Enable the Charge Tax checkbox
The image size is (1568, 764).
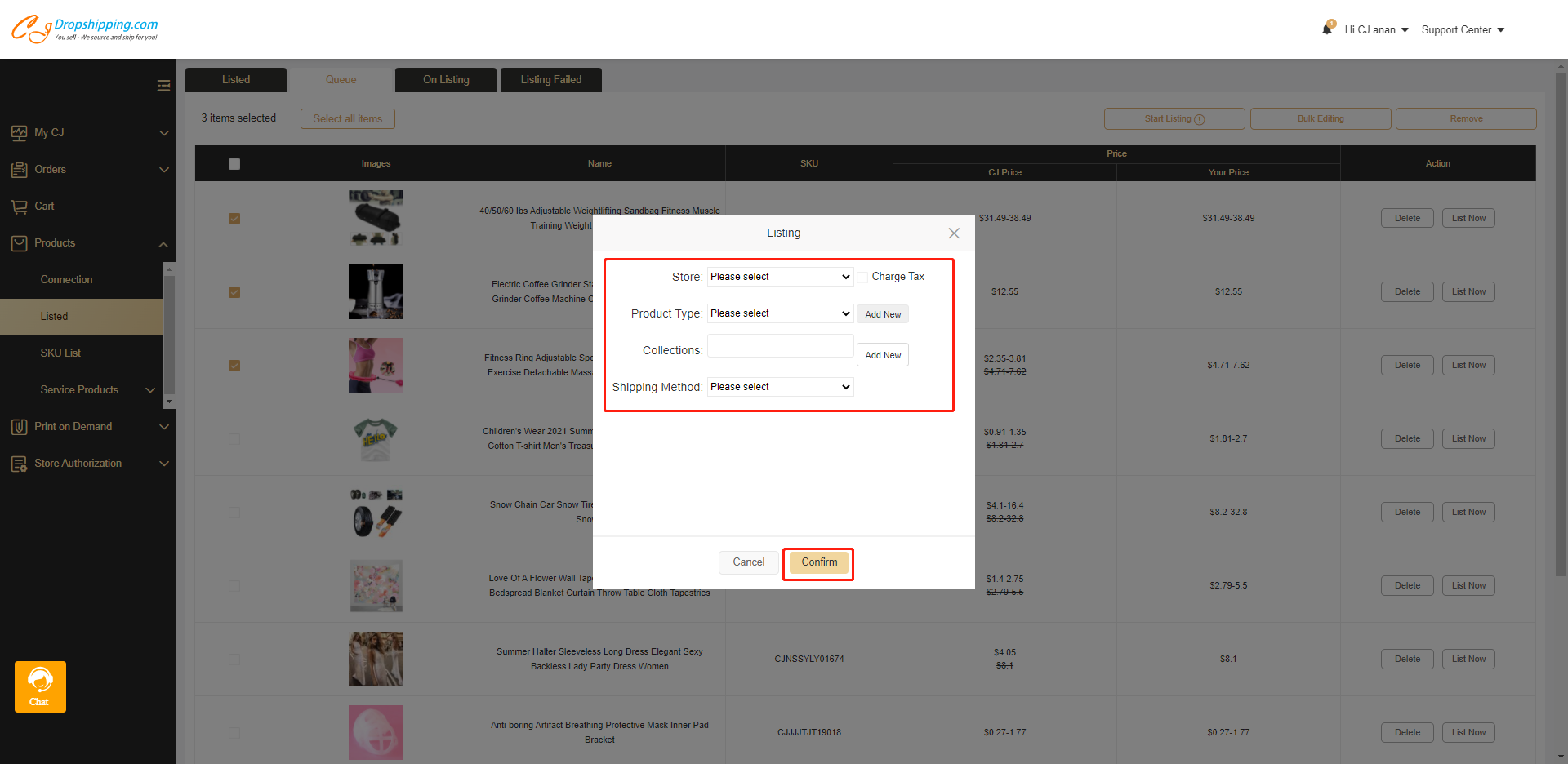tap(862, 278)
